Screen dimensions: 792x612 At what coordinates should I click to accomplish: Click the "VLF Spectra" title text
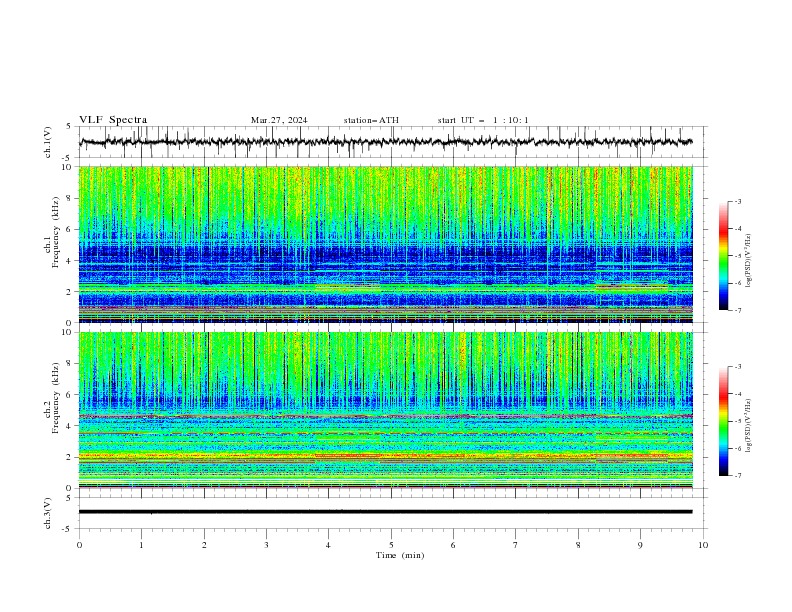pos(113,120)
